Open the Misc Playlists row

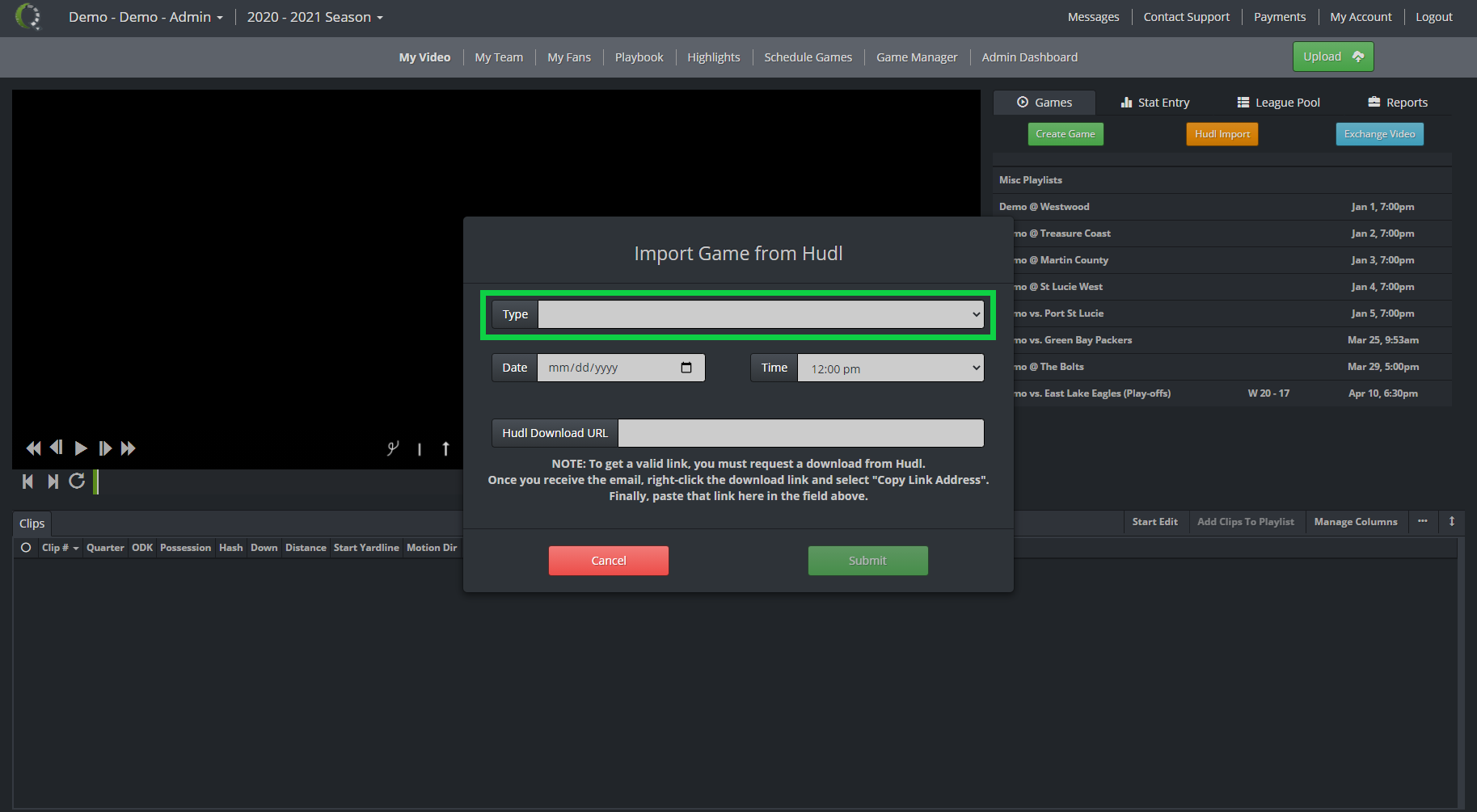tap(1222, 180)
